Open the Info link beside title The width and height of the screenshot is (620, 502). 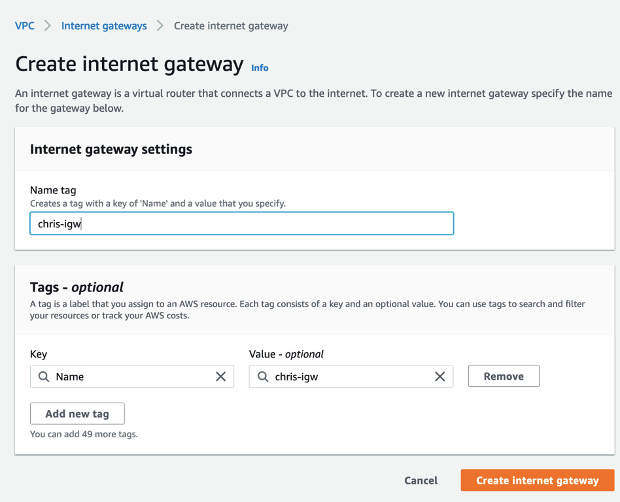tap(260, 68)
